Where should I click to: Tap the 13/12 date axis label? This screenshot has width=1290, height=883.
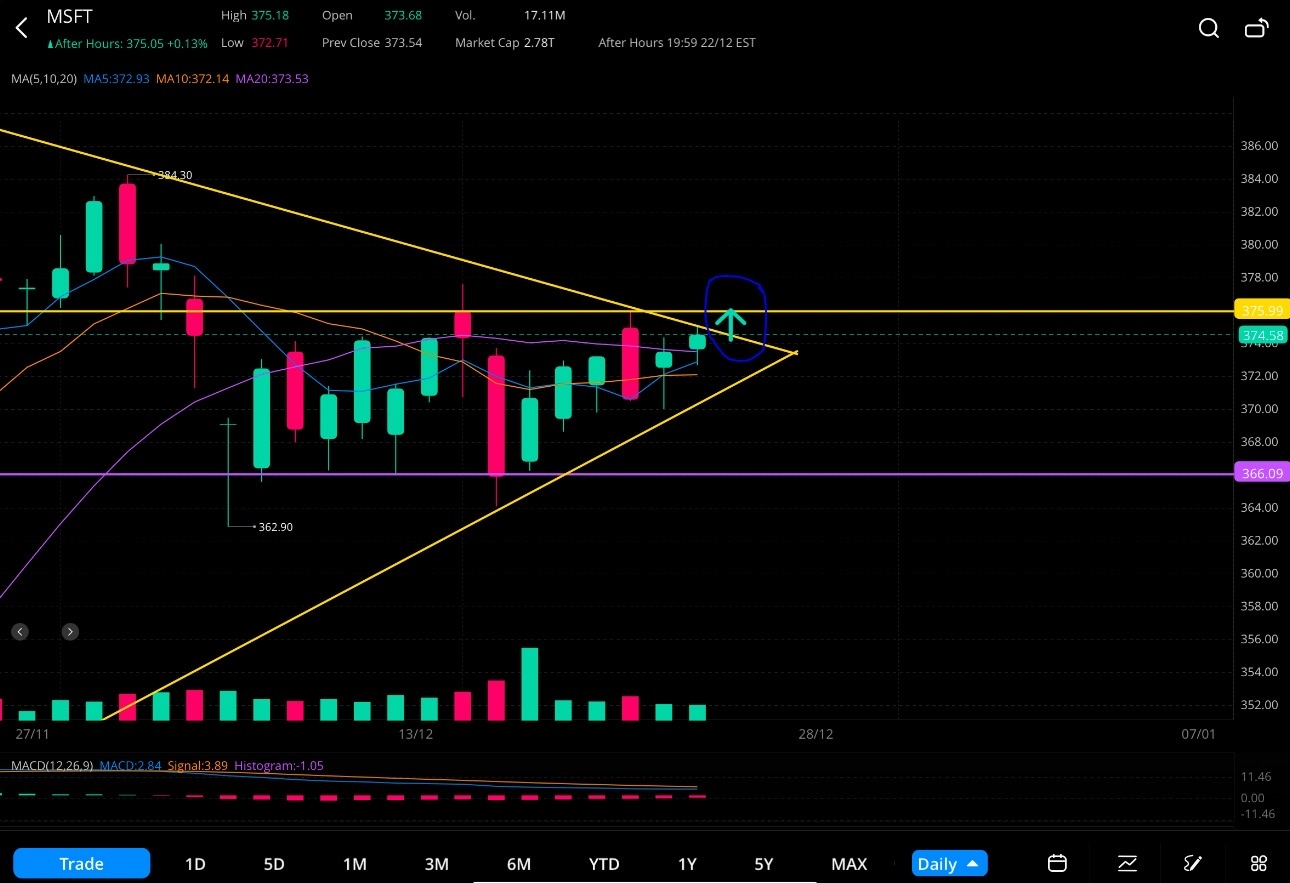(415, 734)
